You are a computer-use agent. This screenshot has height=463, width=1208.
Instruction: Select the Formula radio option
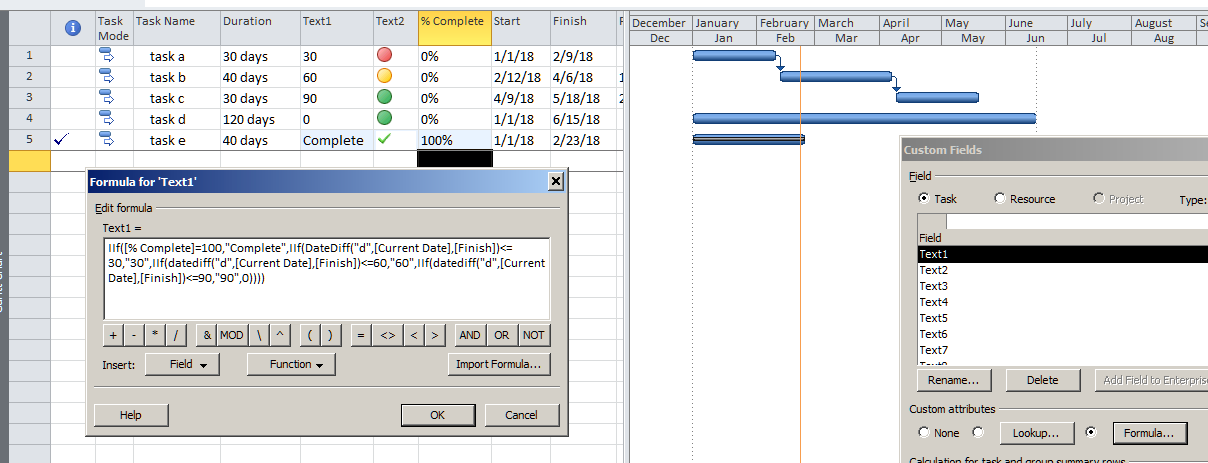(x=1091, y=433)
